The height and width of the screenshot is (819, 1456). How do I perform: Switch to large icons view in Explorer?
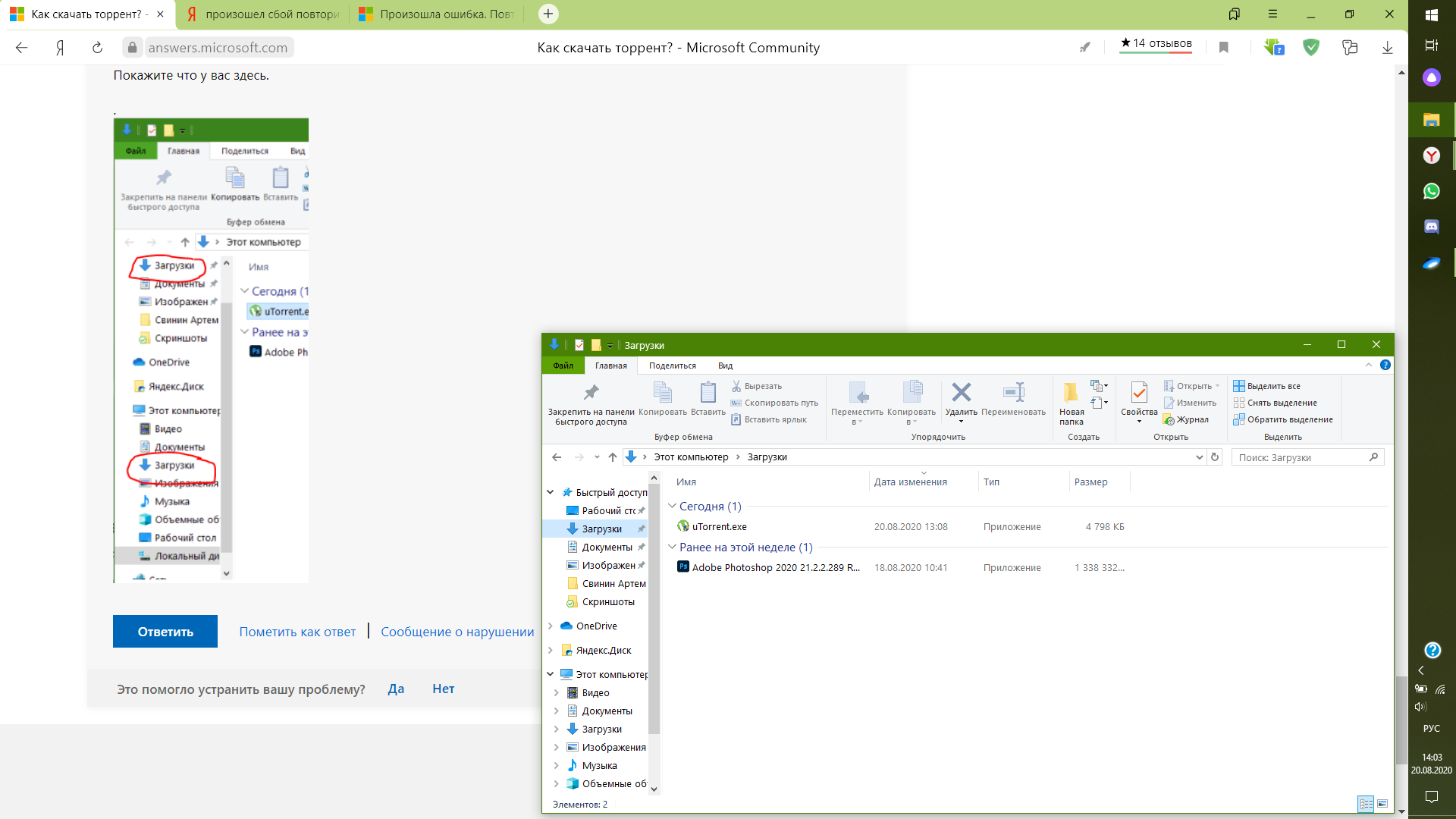coord(1382,804)
